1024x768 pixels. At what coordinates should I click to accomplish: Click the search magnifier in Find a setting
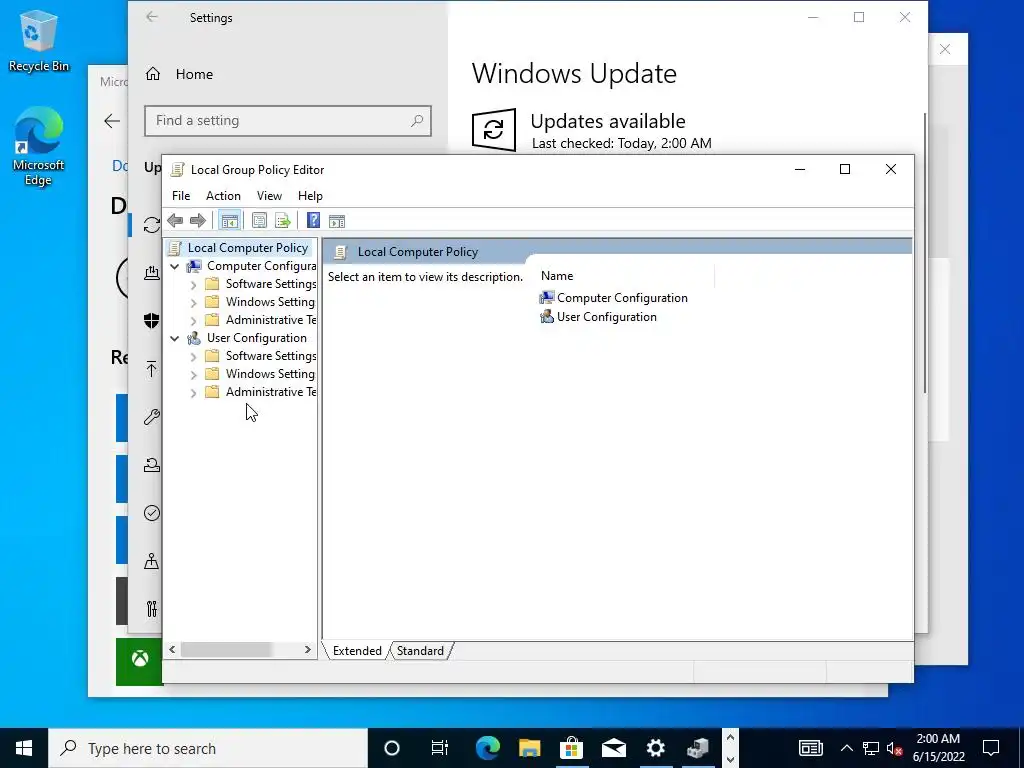click(417, 121)
